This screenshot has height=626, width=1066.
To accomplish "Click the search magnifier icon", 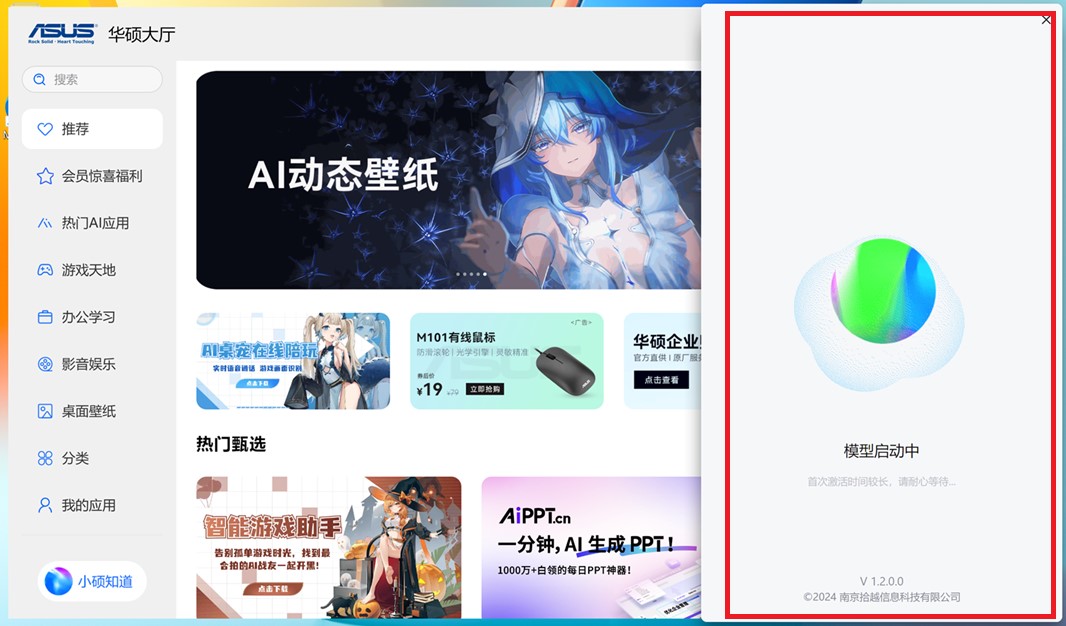I will point(39,80).
